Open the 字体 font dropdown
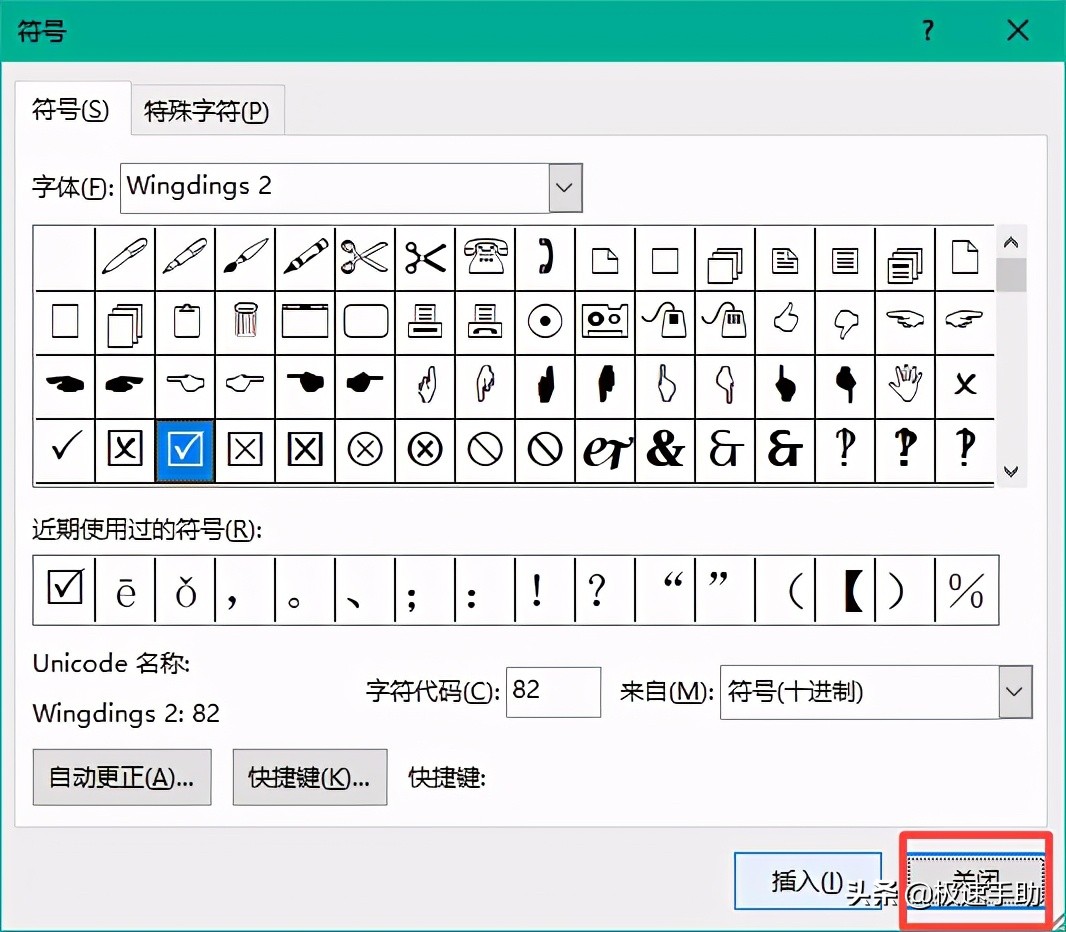Image resolution: width=1066 pixels, height=932 pixels. pyautogui.click(x=565, y=187)
